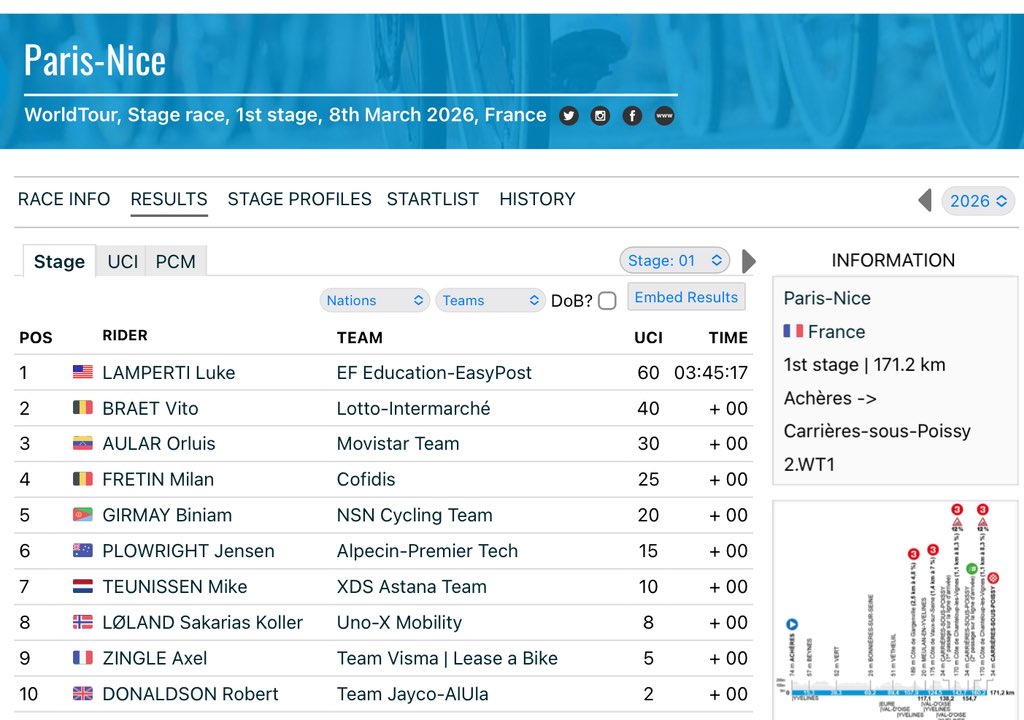Viewport: 1024px width, 720px height.
Task: Click the French flag in Information panel
Action: point(793,331)
